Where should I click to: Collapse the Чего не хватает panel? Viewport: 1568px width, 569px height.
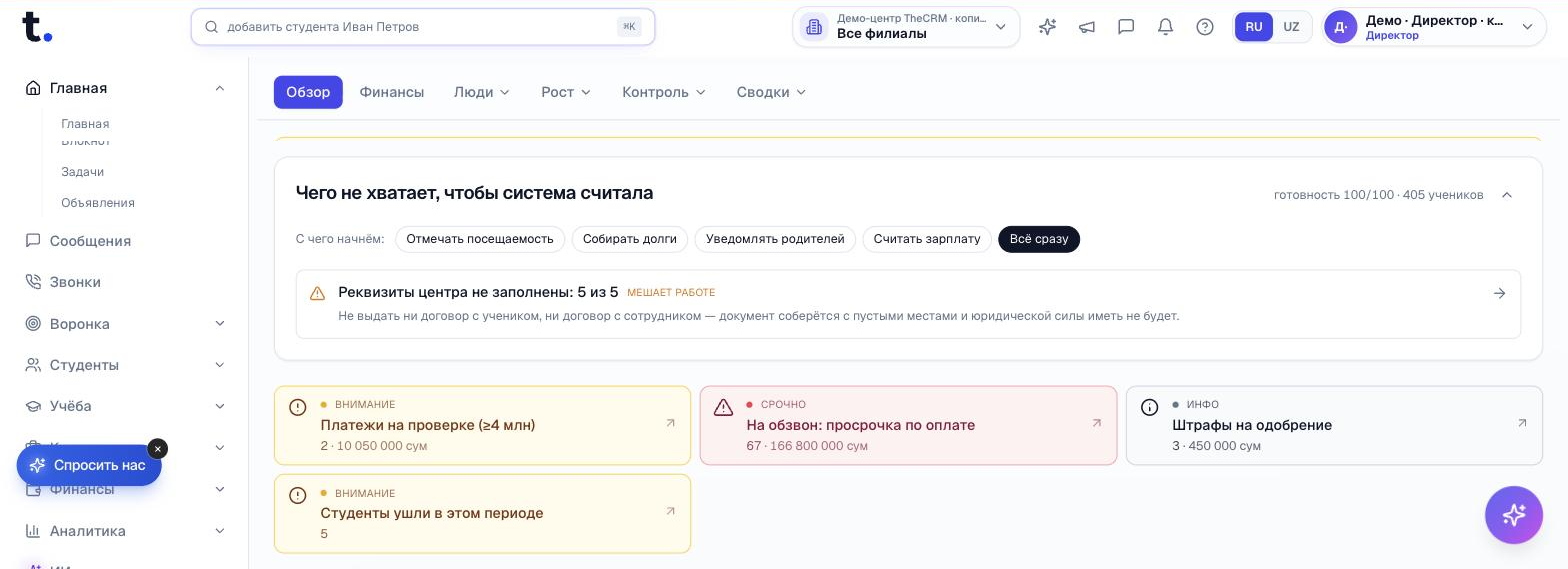(x=1507, y=195)
